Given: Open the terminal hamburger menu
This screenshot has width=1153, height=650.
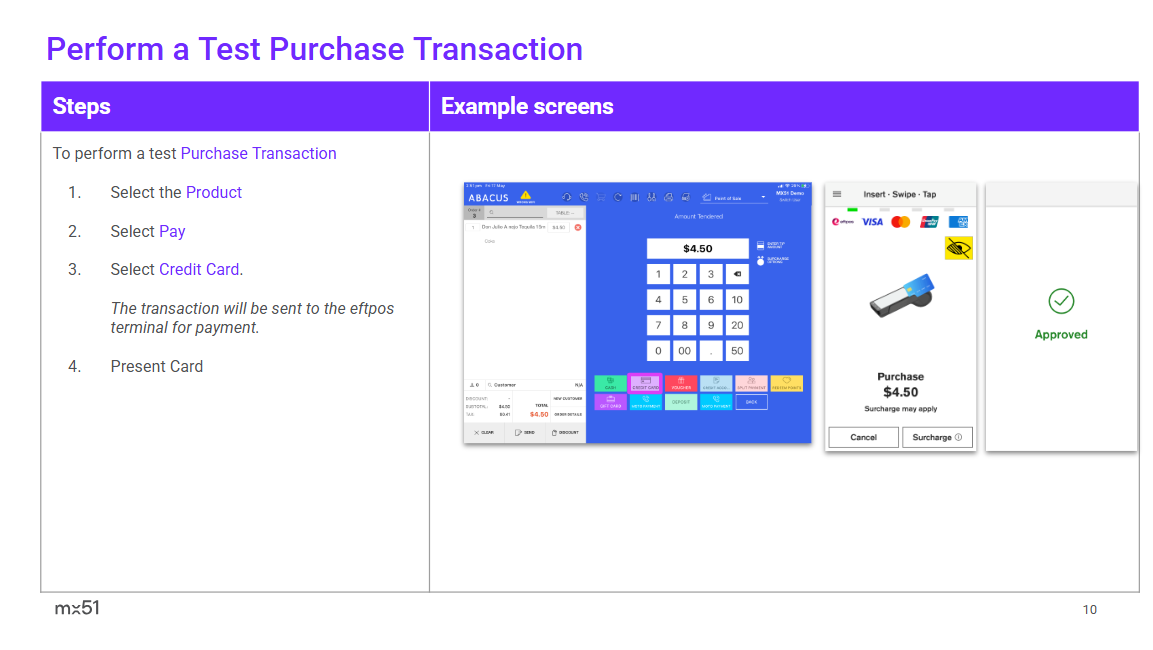Looking at the screenshot, I should tap(837, 195).
